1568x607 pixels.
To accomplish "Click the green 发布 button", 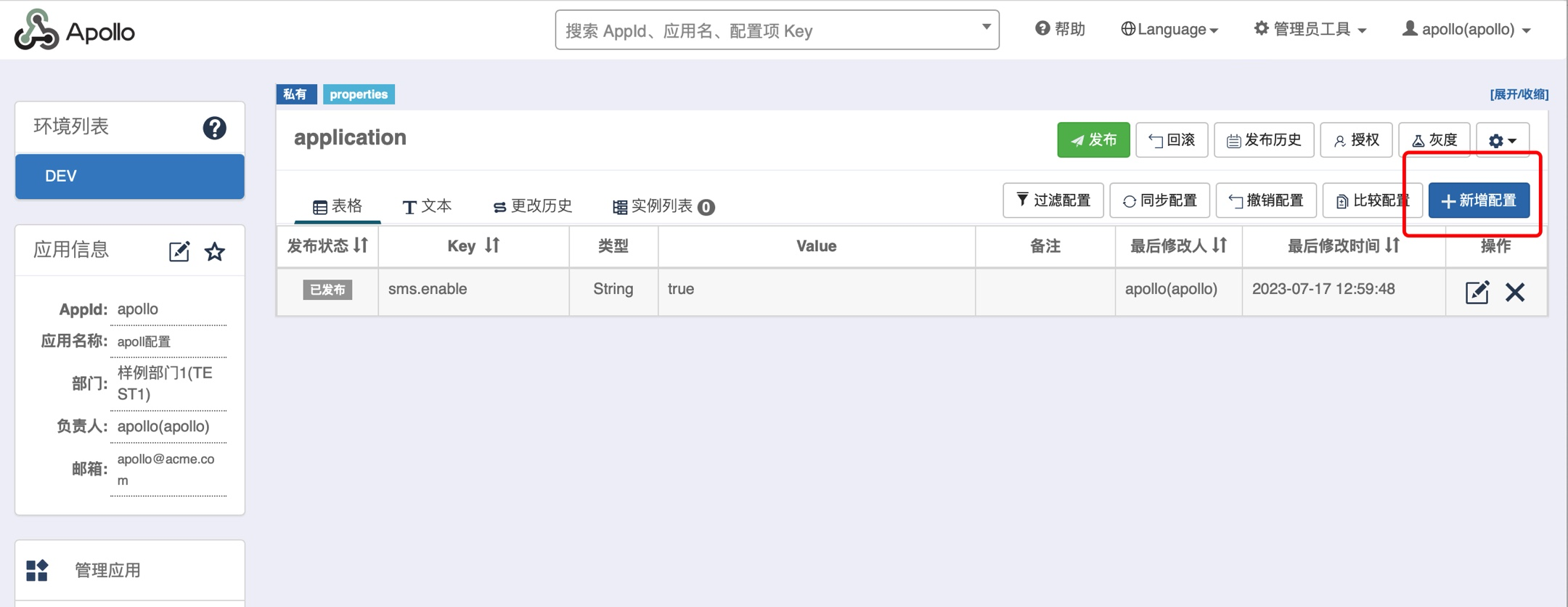I will (x=1093, y=140).
